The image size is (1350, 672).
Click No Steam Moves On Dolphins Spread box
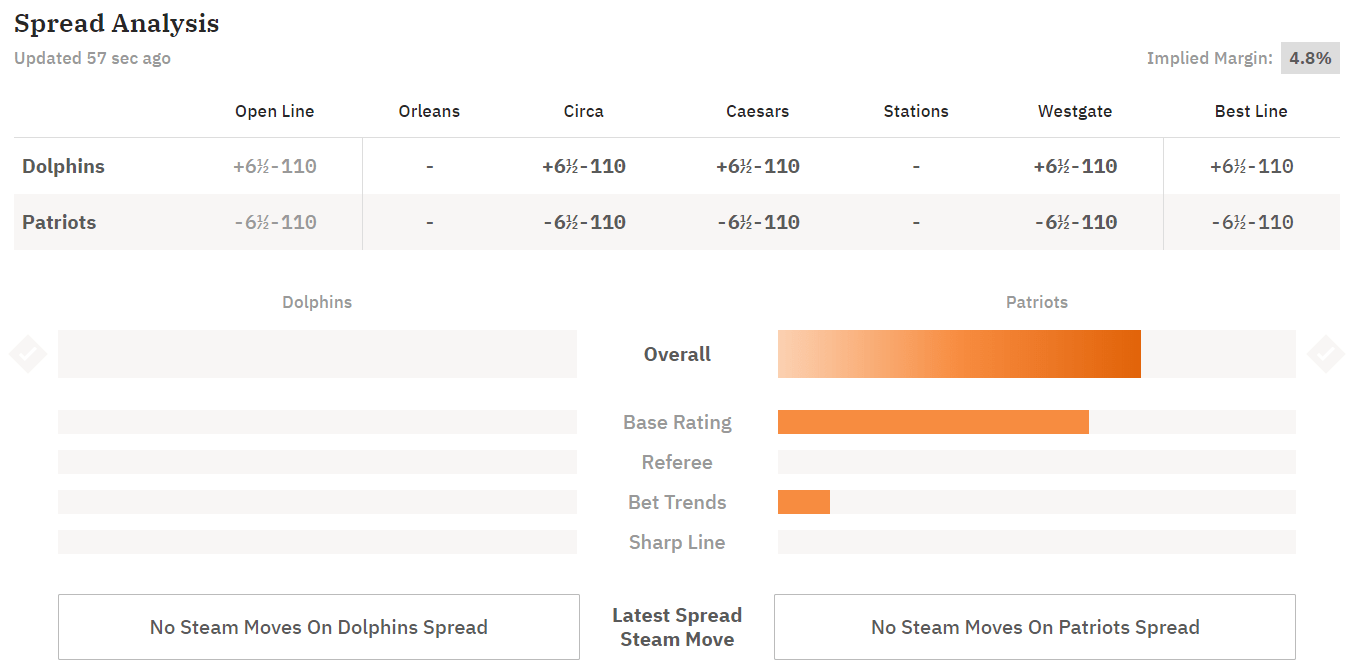319,627
